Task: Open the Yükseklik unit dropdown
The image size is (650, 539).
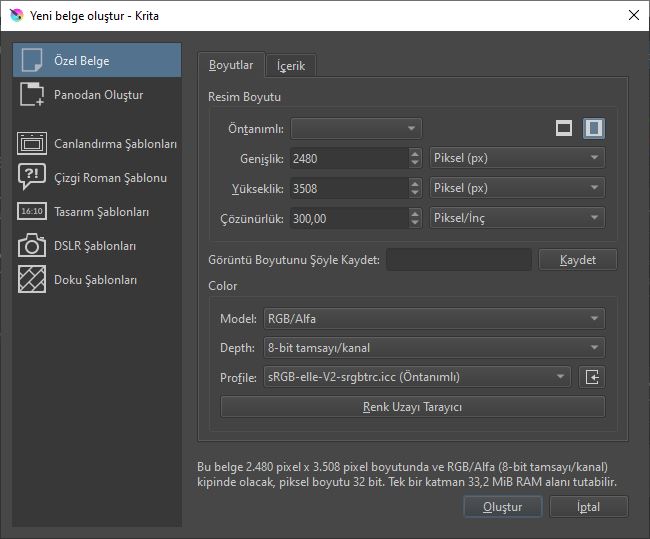Action: pyautogui.click(x=517, y=188)
